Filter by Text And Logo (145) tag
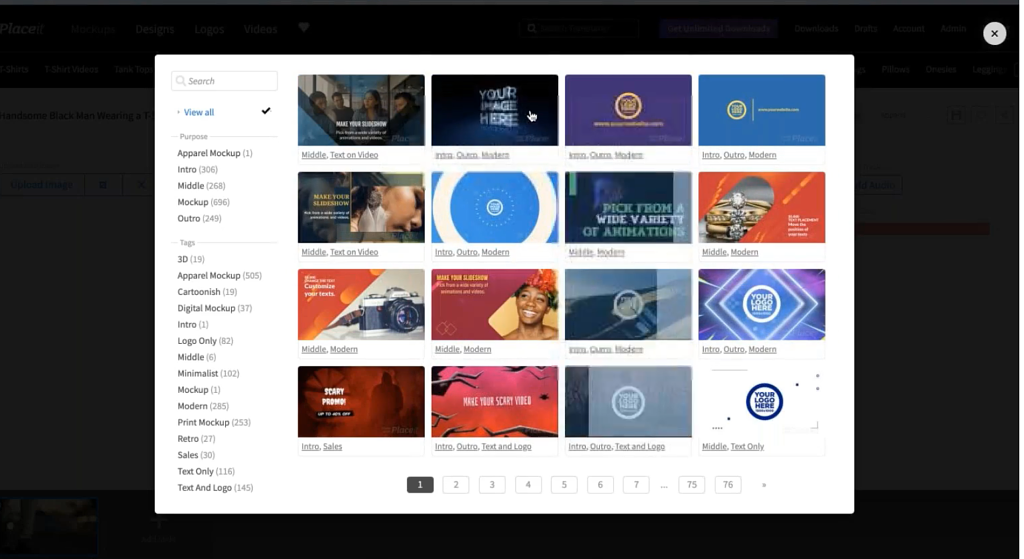Screen dimensions: 1024x559 (215, 488)
